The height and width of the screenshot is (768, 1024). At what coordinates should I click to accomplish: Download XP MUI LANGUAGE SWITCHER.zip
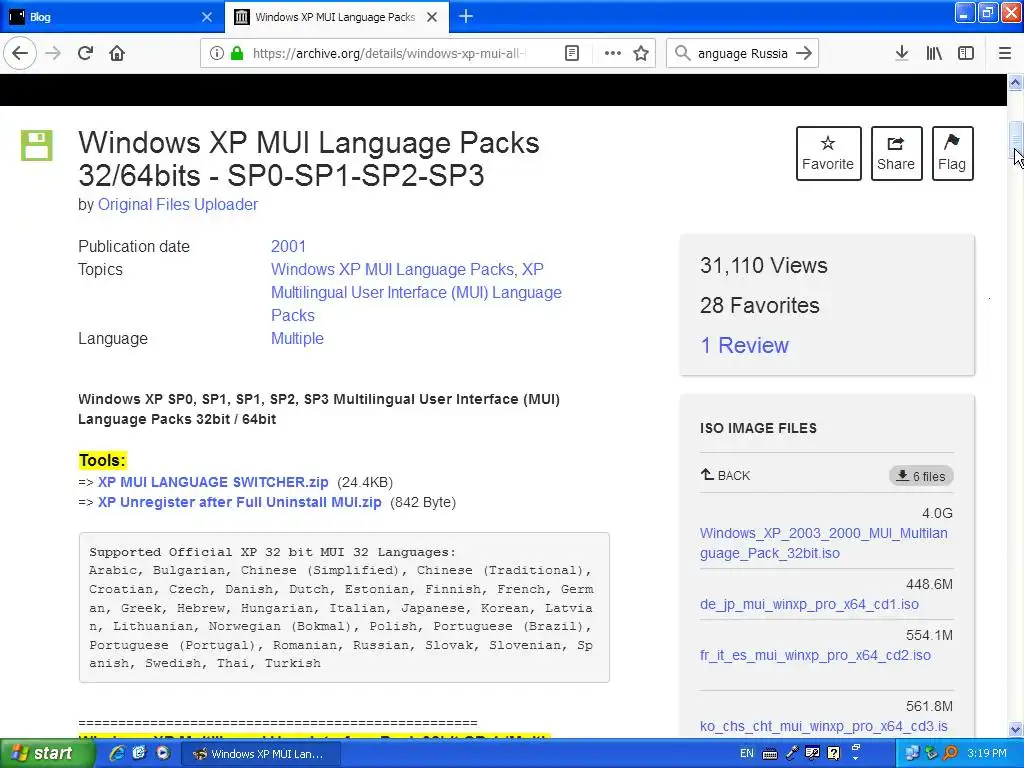(213, 482)
